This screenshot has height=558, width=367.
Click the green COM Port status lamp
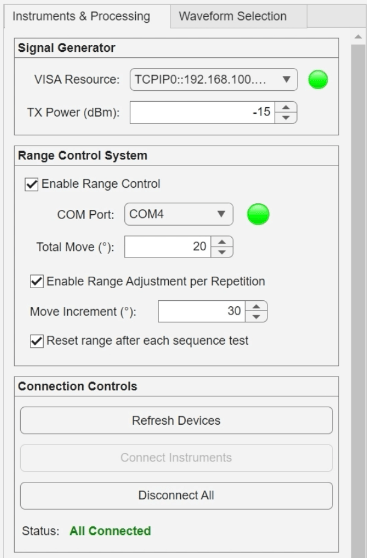point(258,214)
